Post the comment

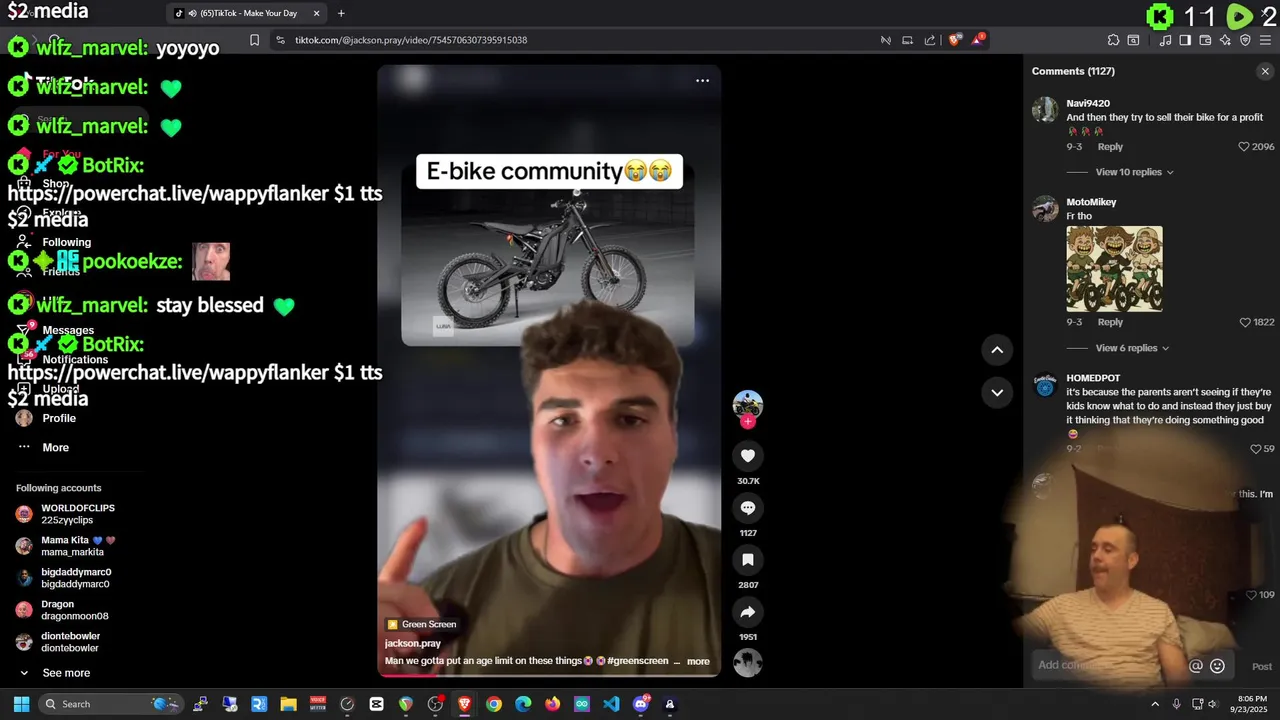[1262, 666]
